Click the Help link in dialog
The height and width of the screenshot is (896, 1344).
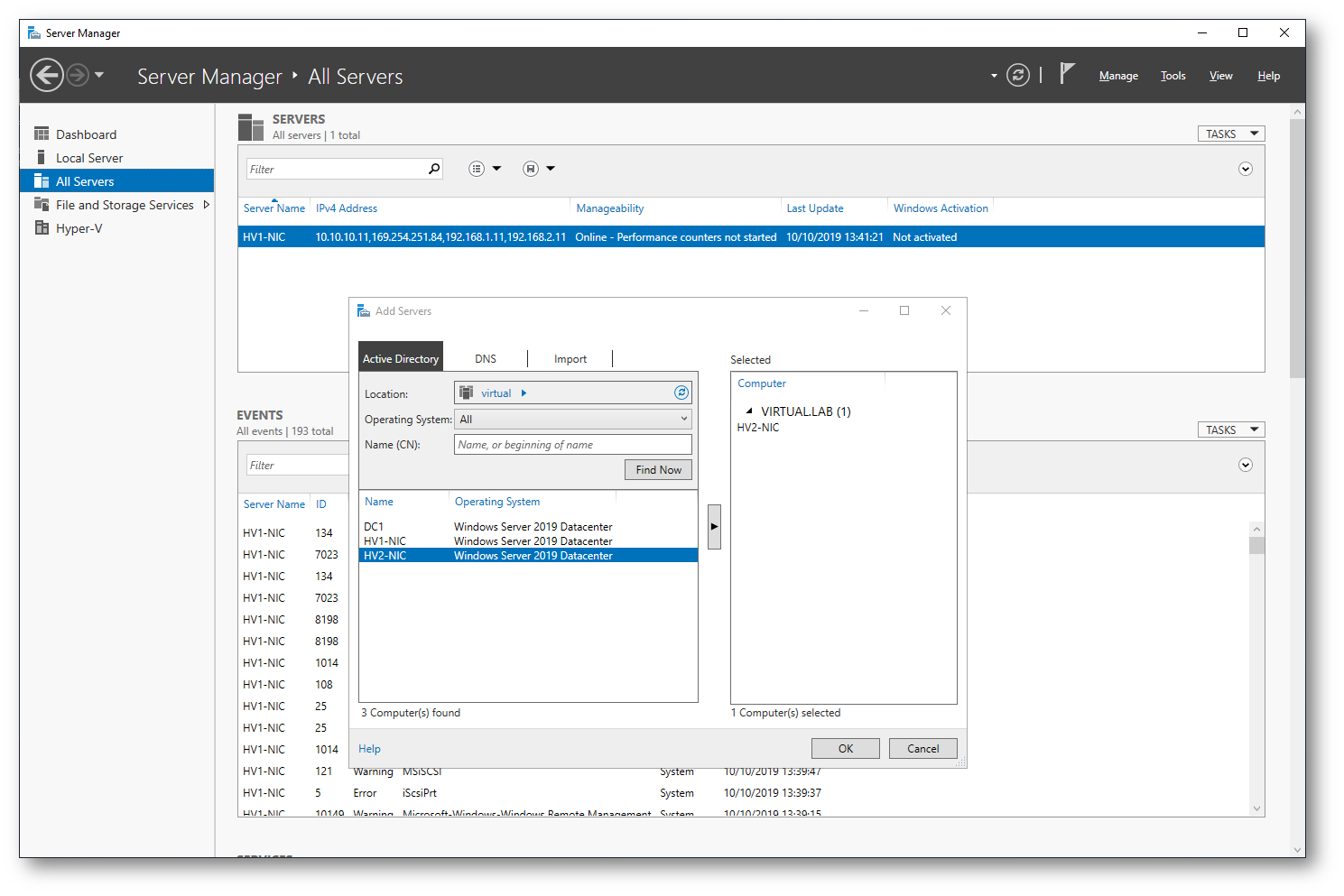tap(369, 749)
